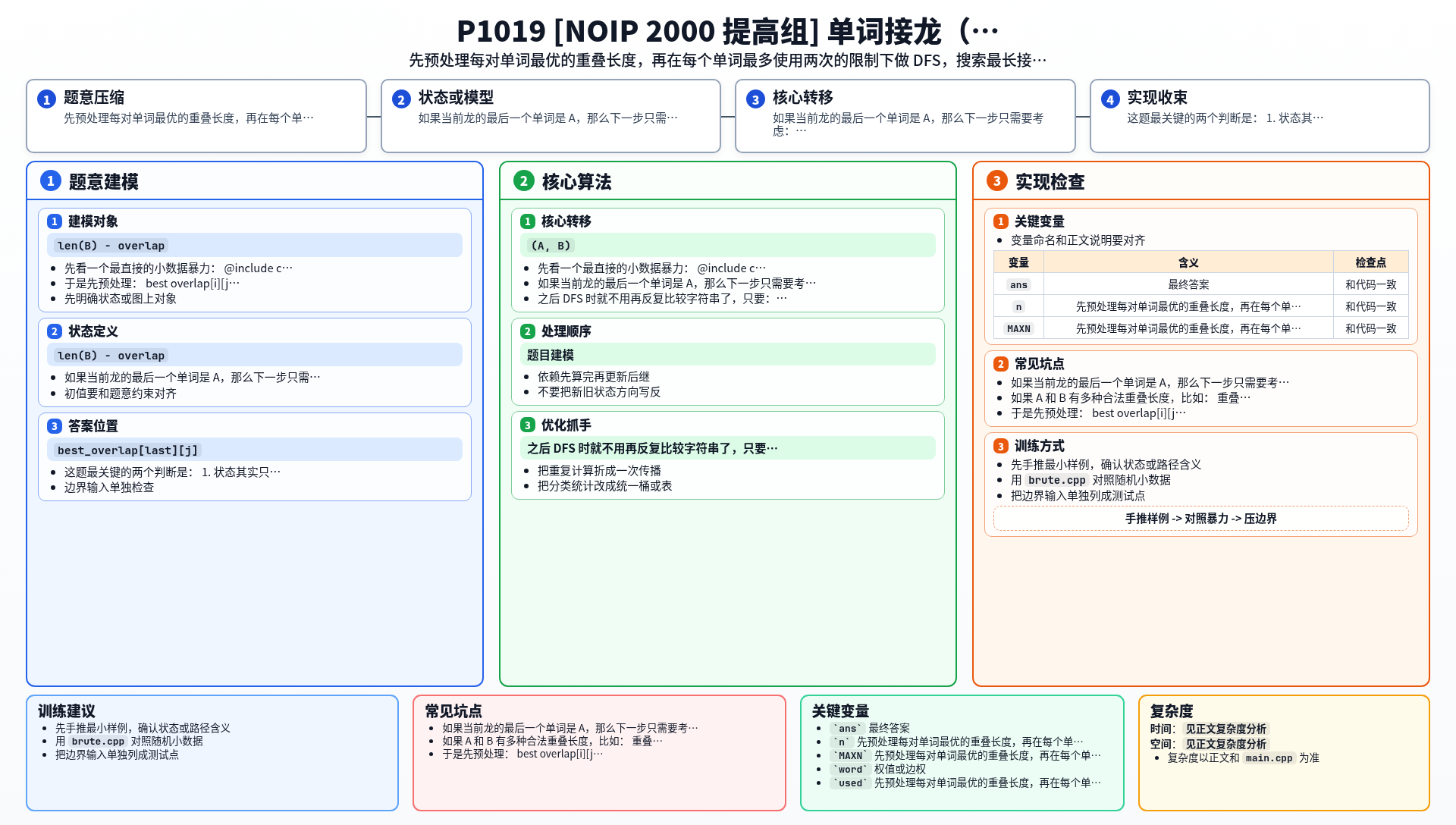
Task: Click the green 2 badge of 核心算法 column
Action: pos(524,180)
